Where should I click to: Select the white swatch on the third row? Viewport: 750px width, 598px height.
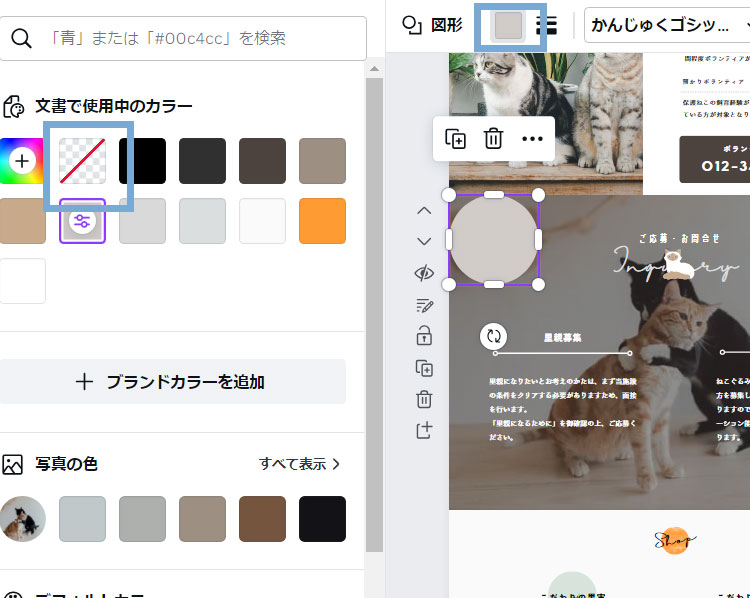(x=22, y=281)
